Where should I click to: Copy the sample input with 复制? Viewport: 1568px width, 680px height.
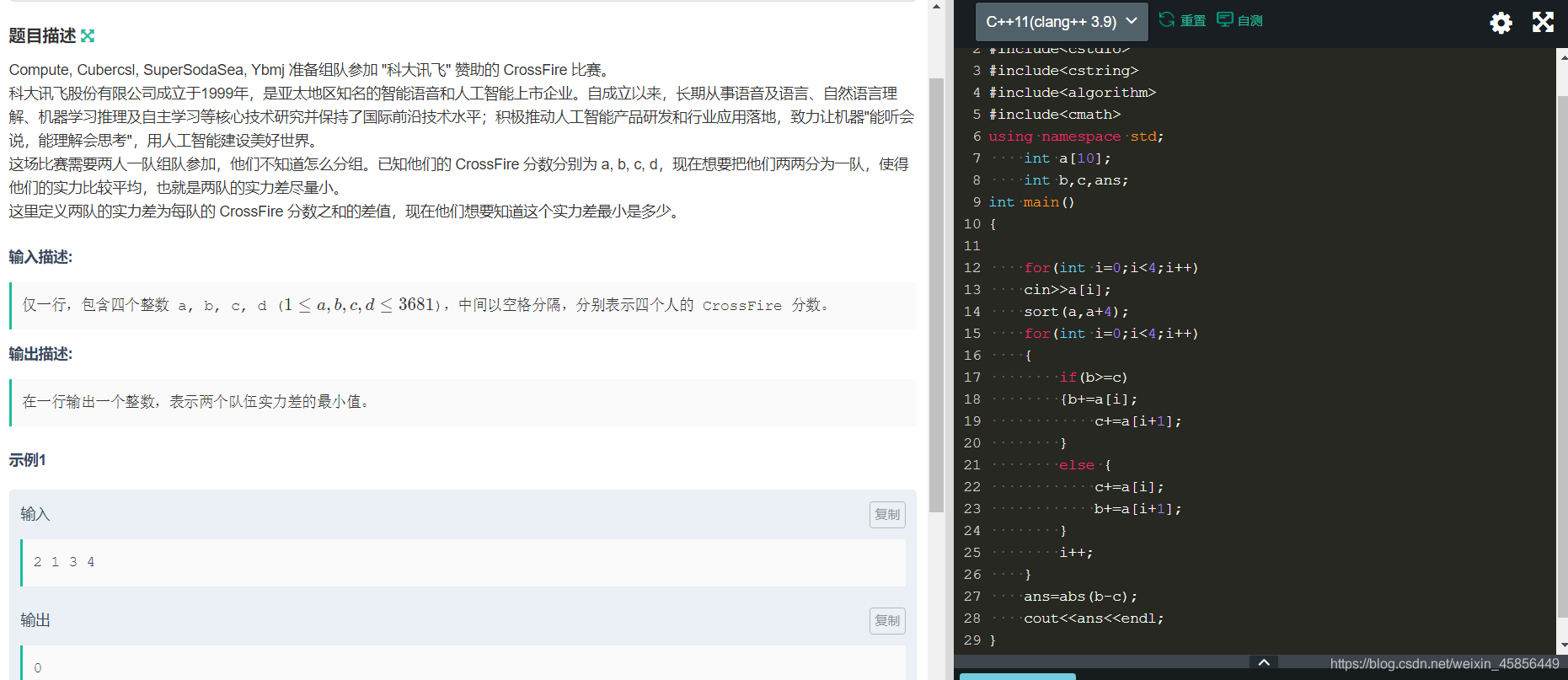click(x=887, y=514)
